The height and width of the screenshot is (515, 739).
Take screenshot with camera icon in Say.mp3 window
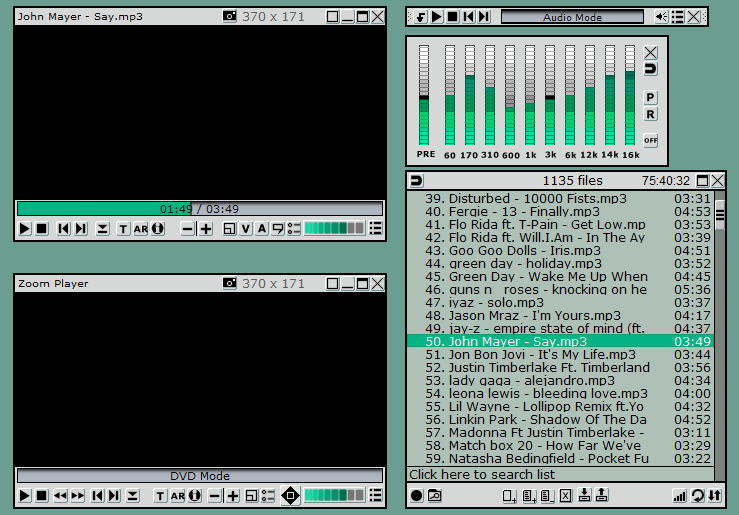(x=230, y=16)
